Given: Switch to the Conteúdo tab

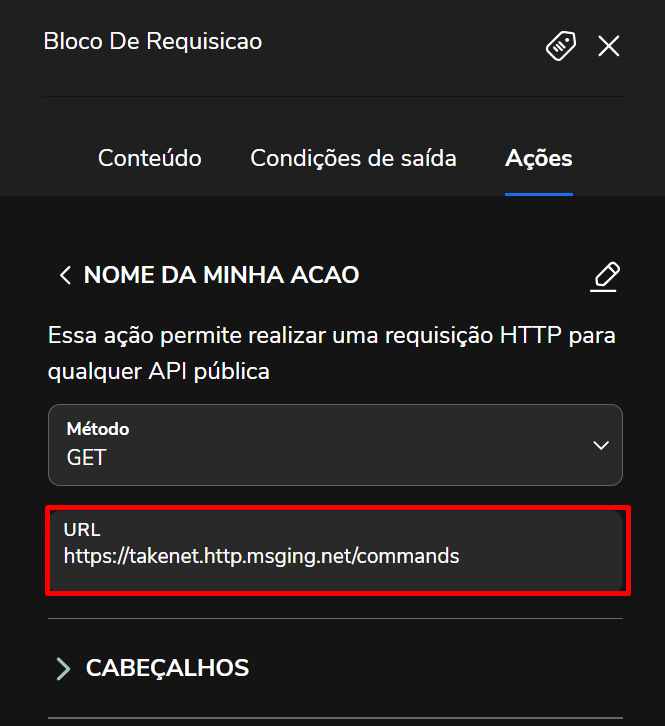Looking at the screenshot, I should [x=150, y=158].
